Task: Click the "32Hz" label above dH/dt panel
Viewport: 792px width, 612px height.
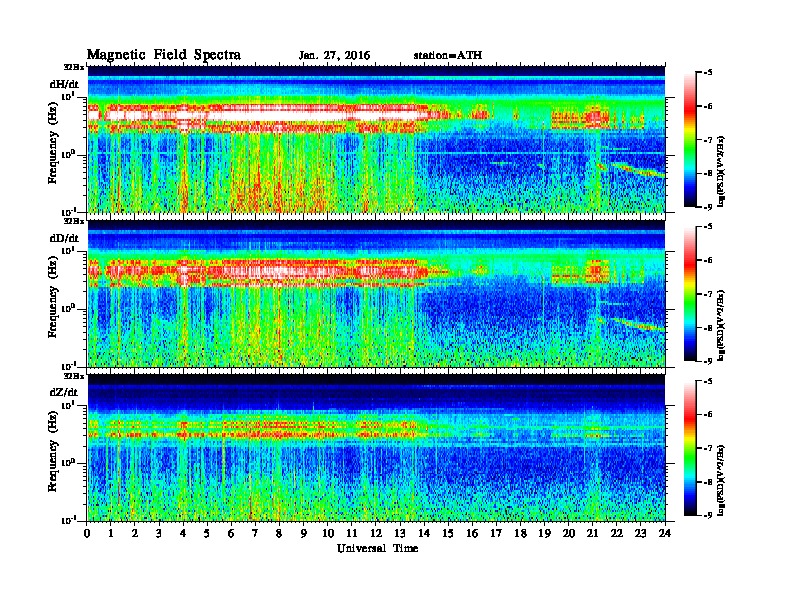Action: tap(74, 67)
